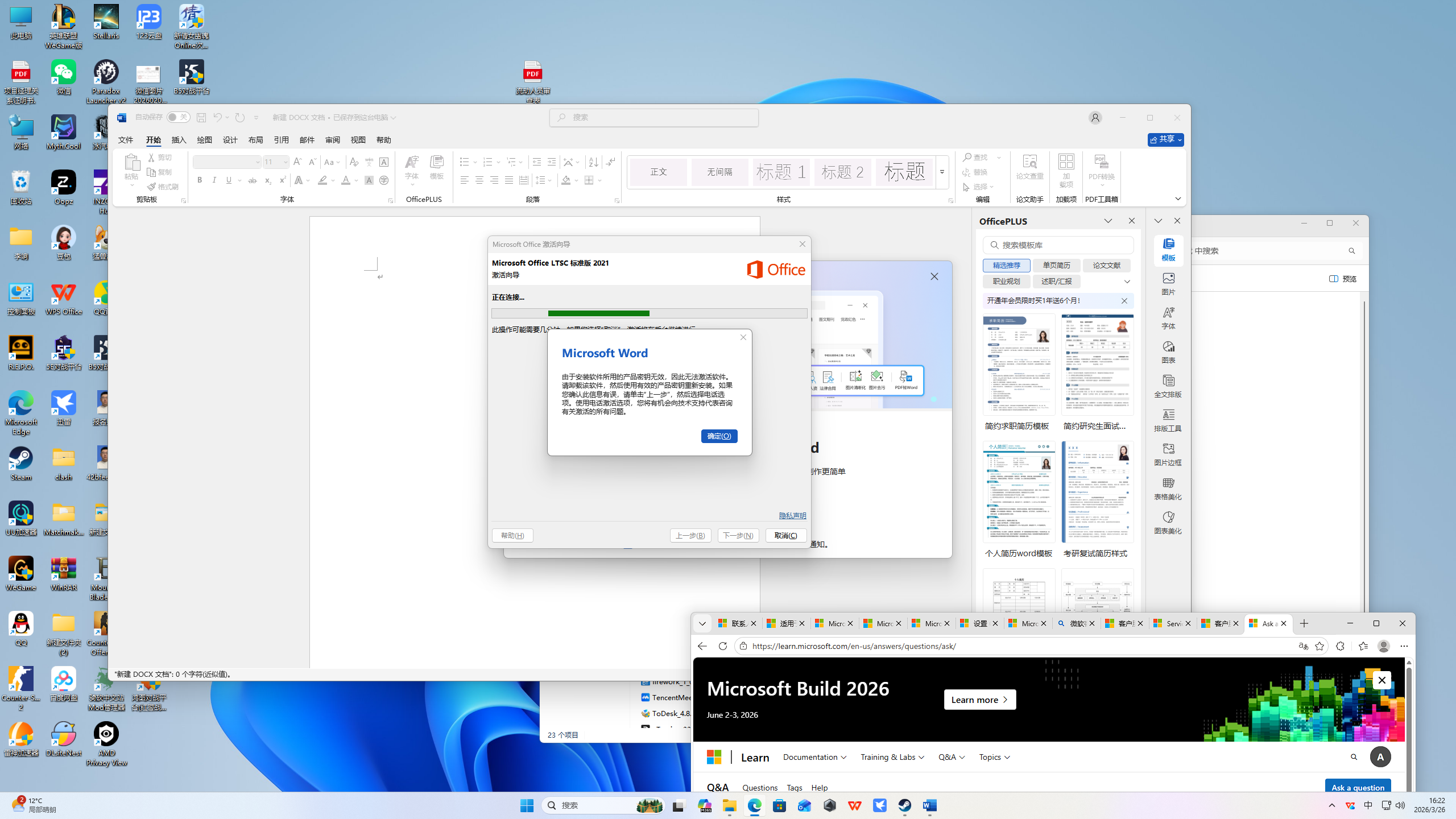Open the OfficePLUS pane options chevron

point(1108,221)
